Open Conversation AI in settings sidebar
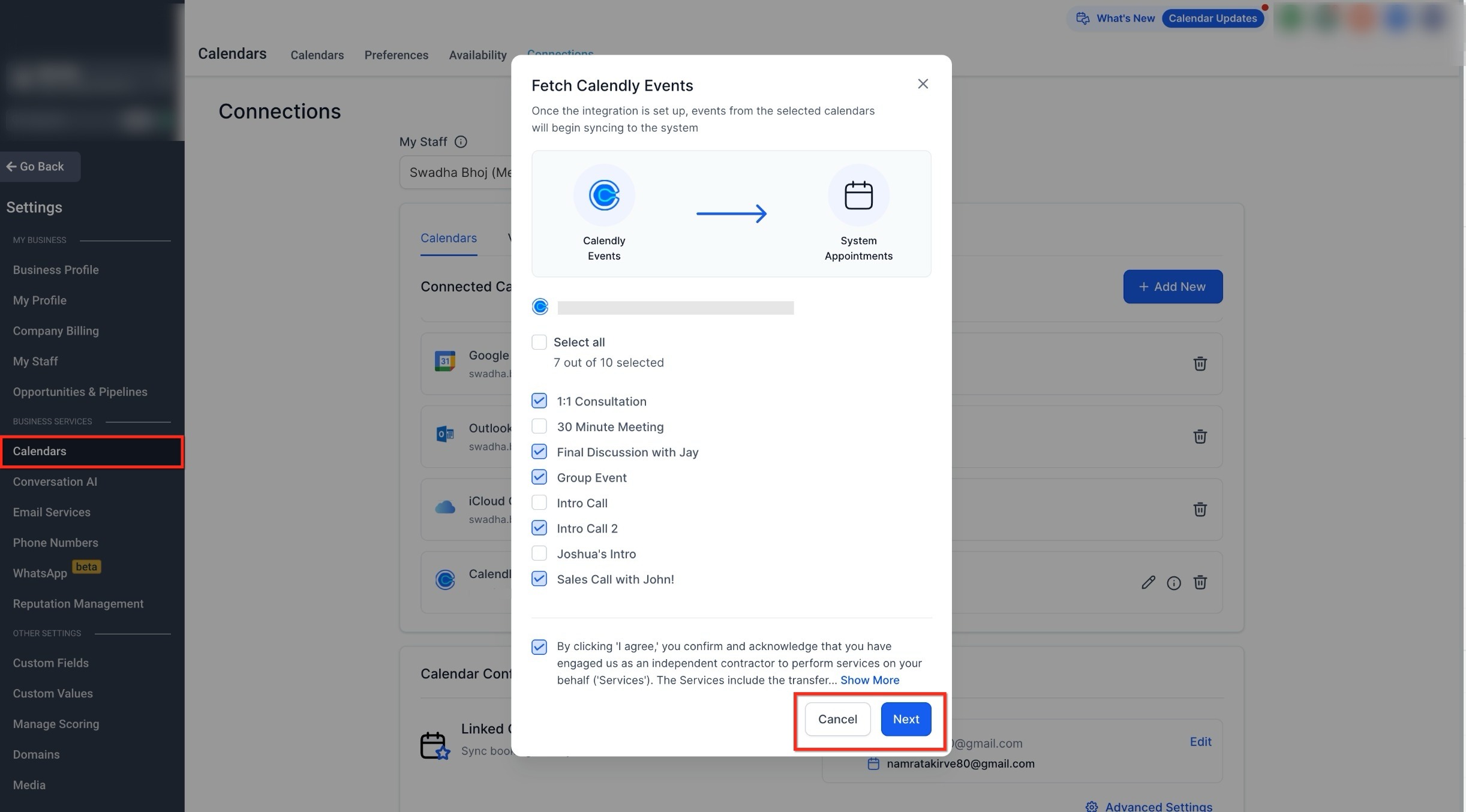Viewport: 1466px width, 812px height. (55, 482)
